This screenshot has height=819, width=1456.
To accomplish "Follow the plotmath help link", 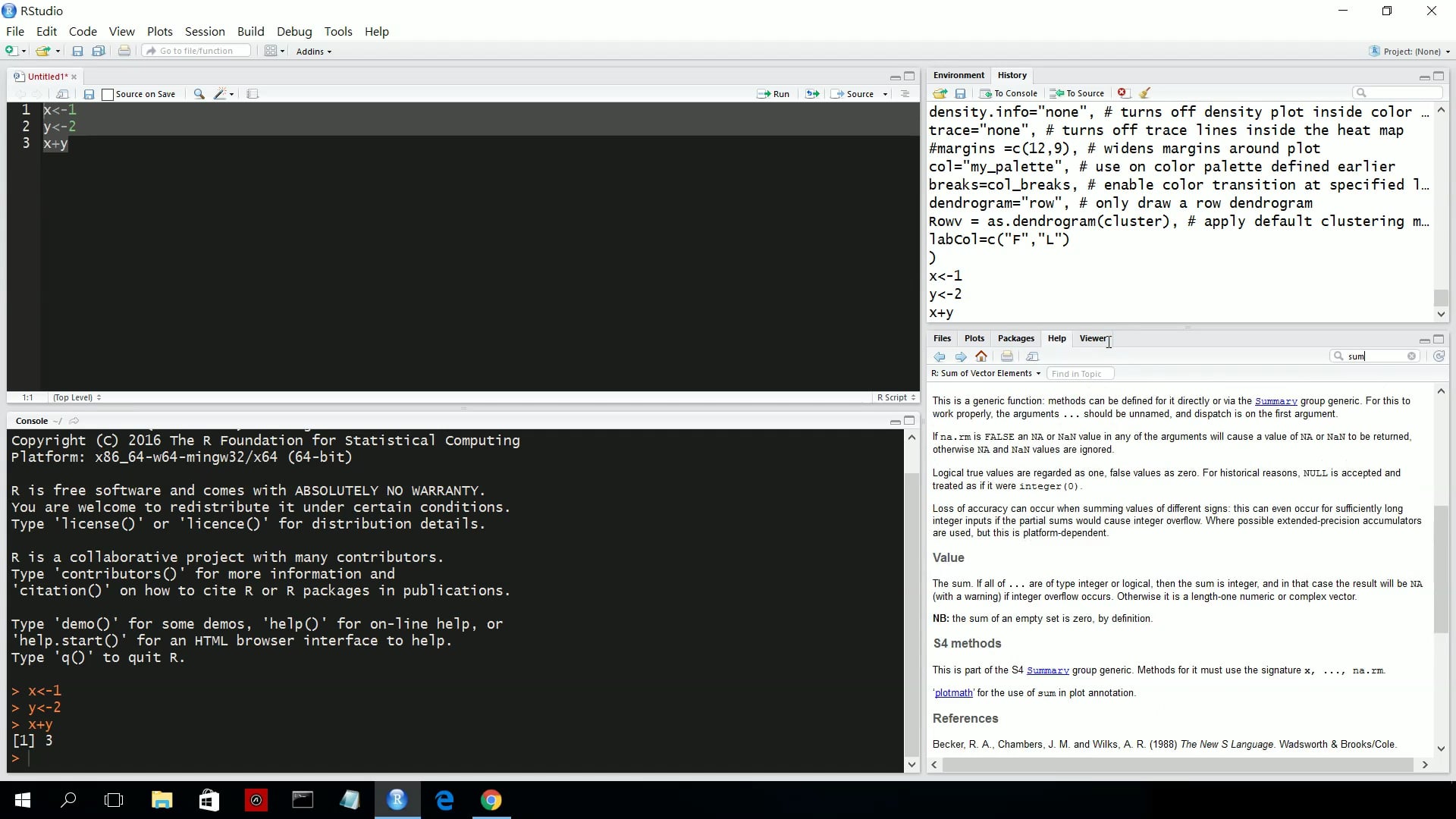I will pyautogui.click(x=953, y=693).
